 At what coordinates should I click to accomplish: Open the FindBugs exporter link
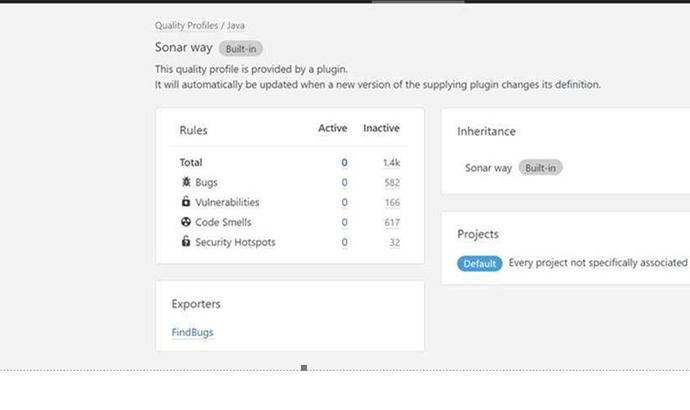click(x=192, y=332)
